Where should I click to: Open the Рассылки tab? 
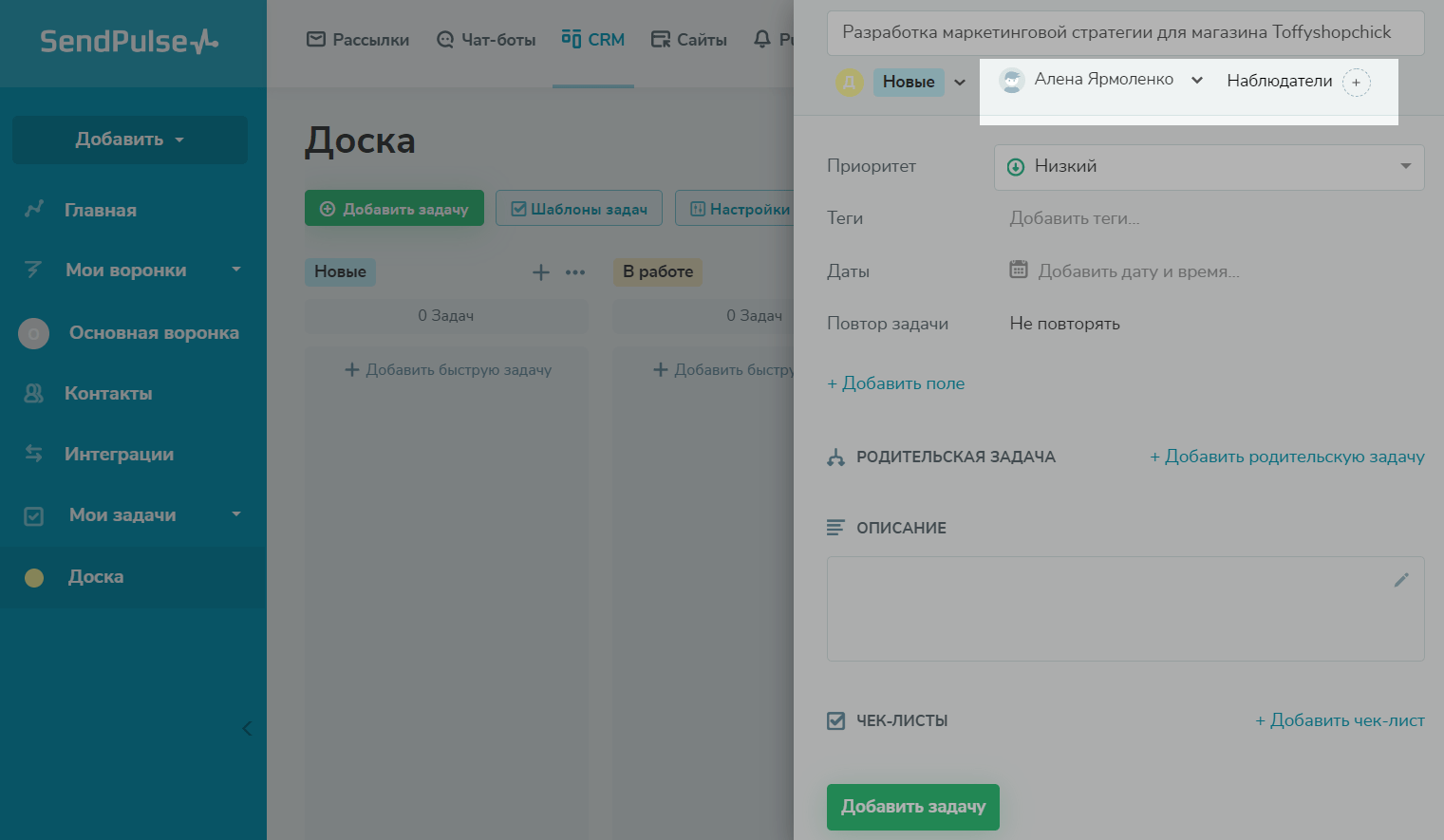358,40
